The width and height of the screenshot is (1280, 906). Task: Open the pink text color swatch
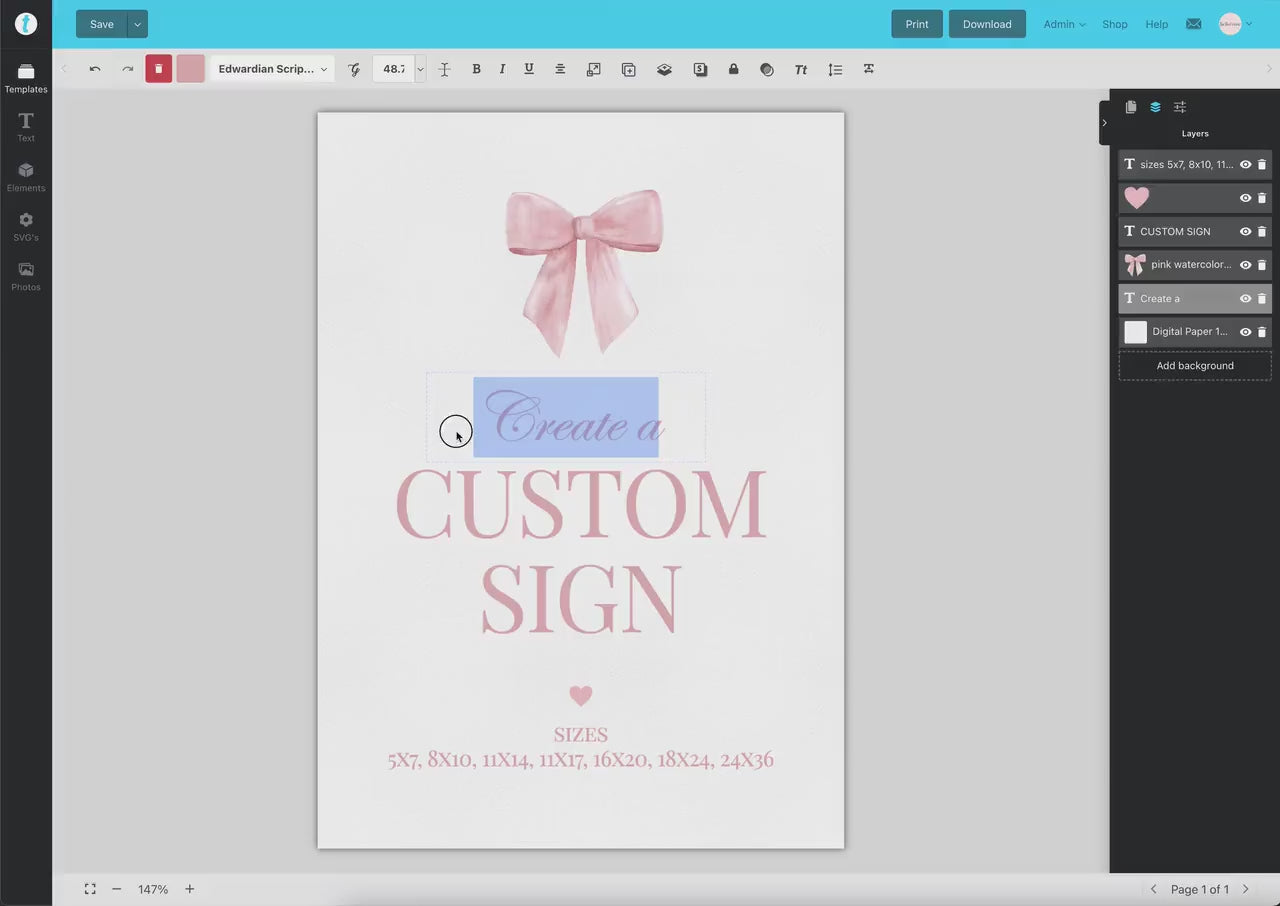pyautogui.click(x=190, y=69)
